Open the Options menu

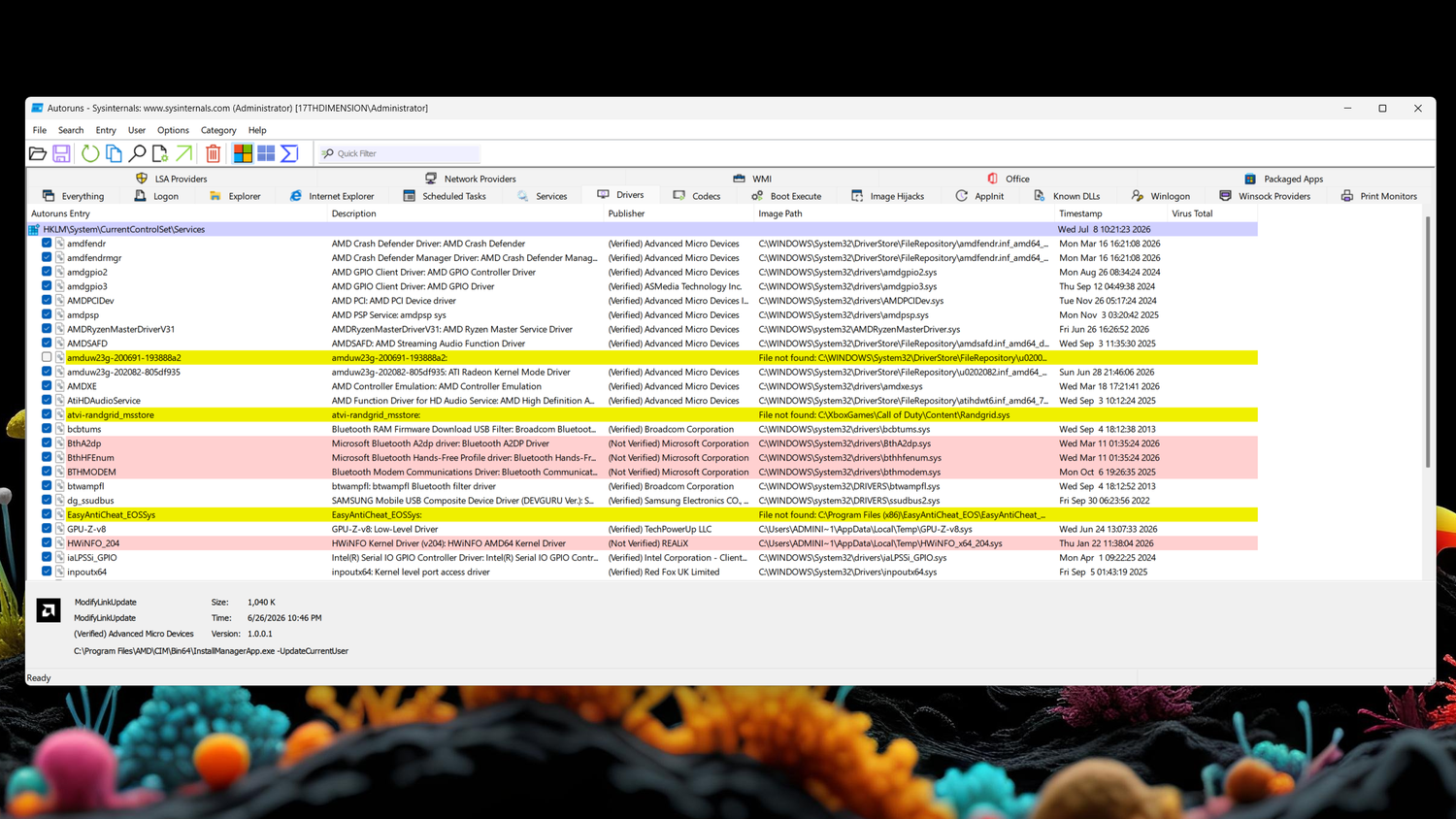(173, 130)
